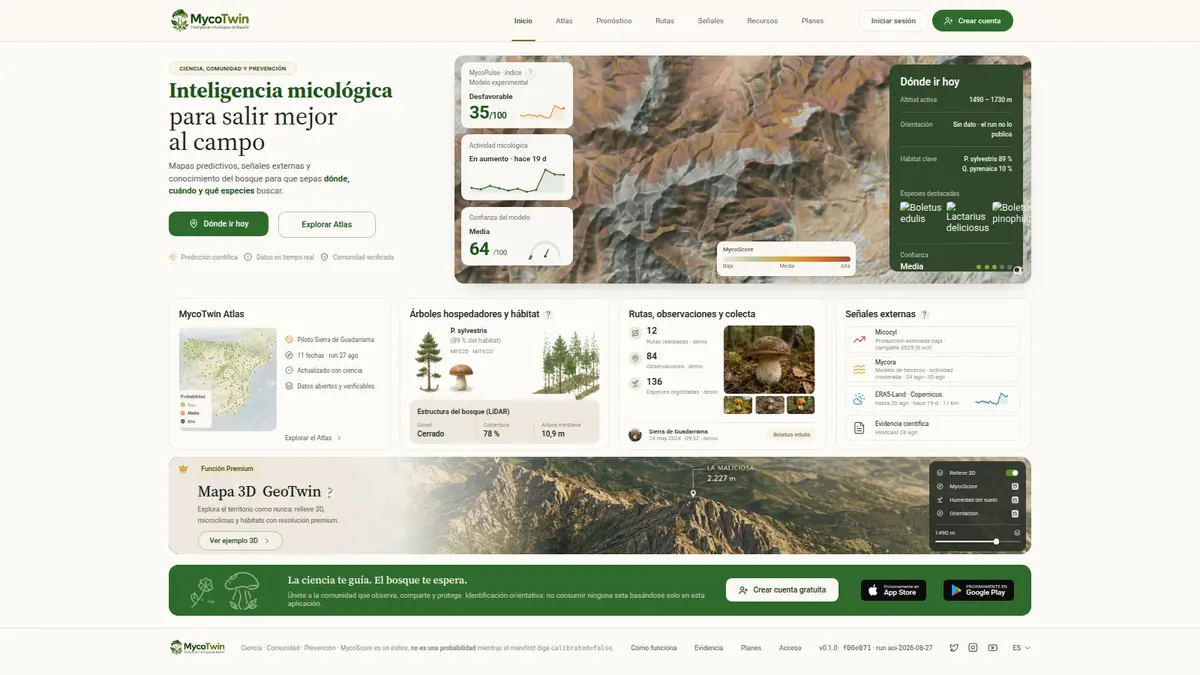Click the cube icon beside Relieve 3D
1200x675 pixels.
point(939,472)
